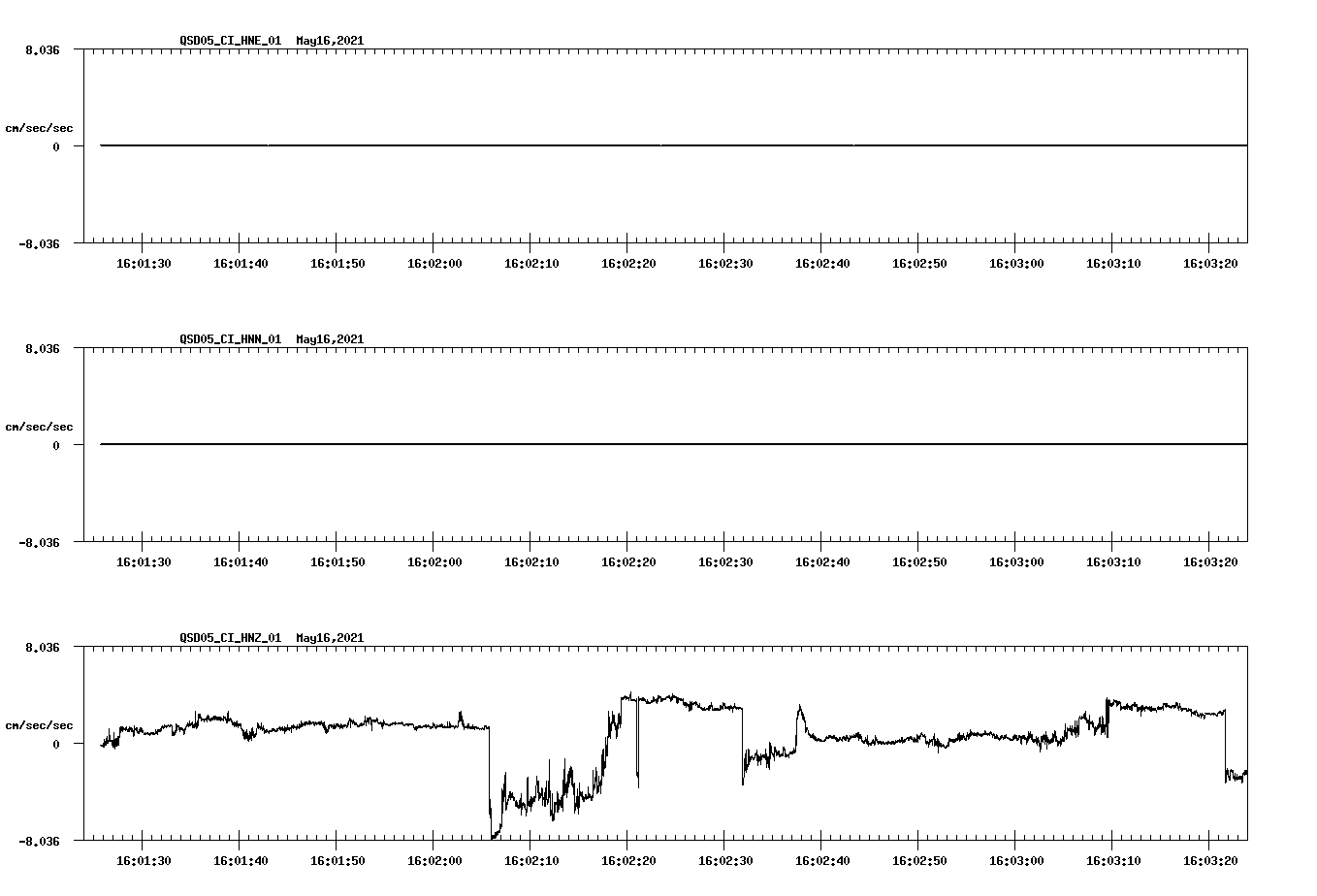The width and height of the screenshot is (1317, 896).
Task: Click the cm/sec/sec label on top panel
Action: [x=39, y=126]
